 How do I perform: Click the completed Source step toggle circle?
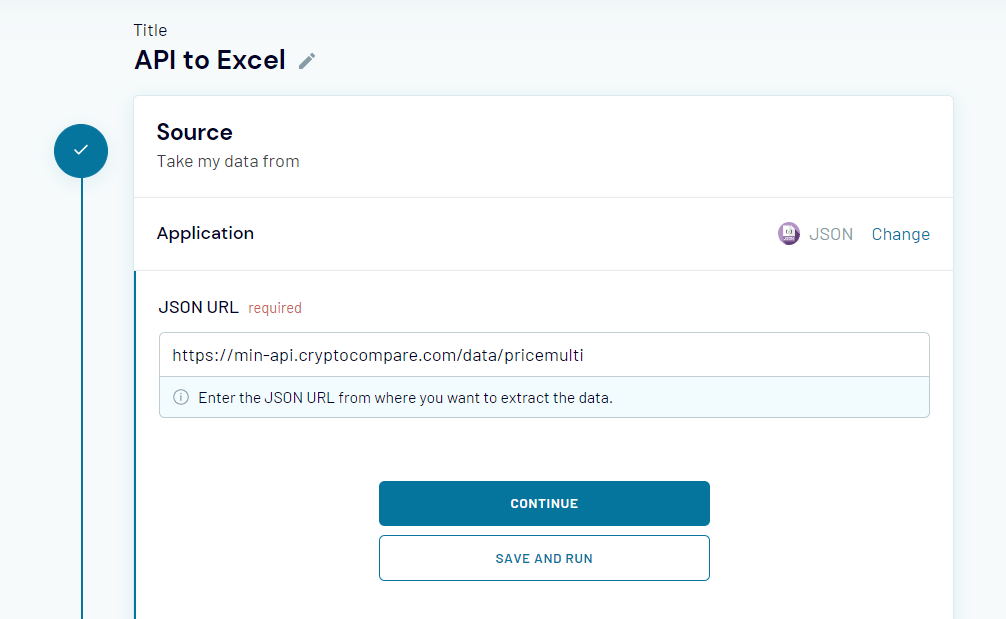80,150
